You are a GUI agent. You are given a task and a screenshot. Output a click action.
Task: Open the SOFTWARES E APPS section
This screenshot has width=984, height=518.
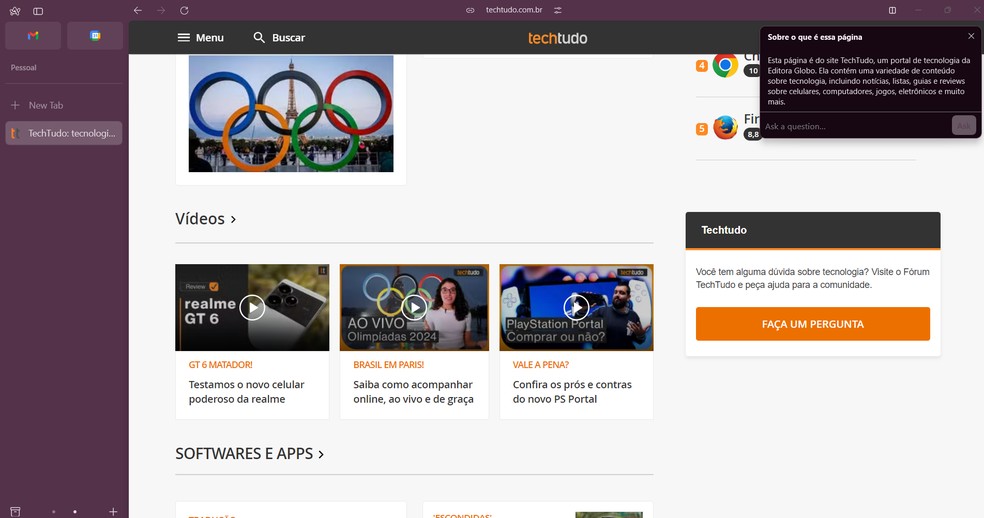click(250, 453)
